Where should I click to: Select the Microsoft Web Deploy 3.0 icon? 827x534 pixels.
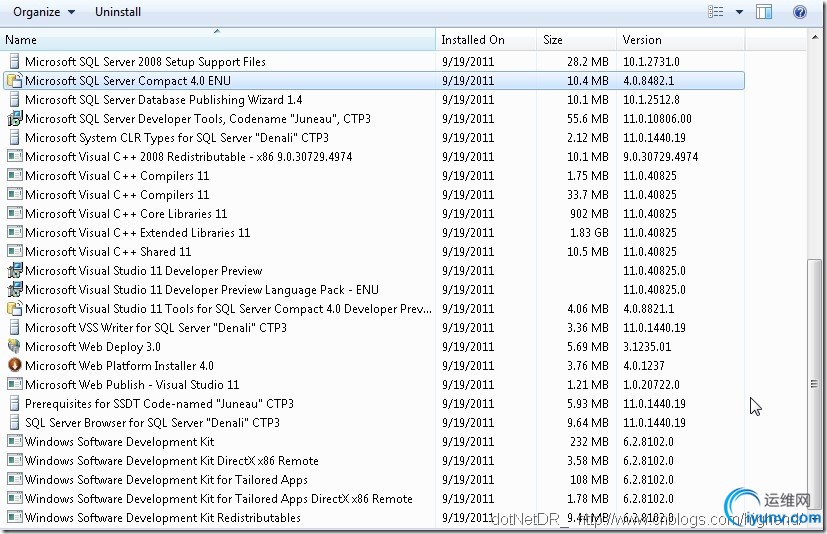(x=15, y=346)
